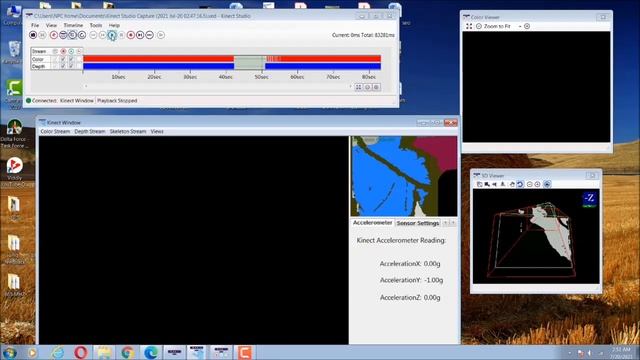
Task: Open the File menu in Kinect Studio
Action: [35, 25]
